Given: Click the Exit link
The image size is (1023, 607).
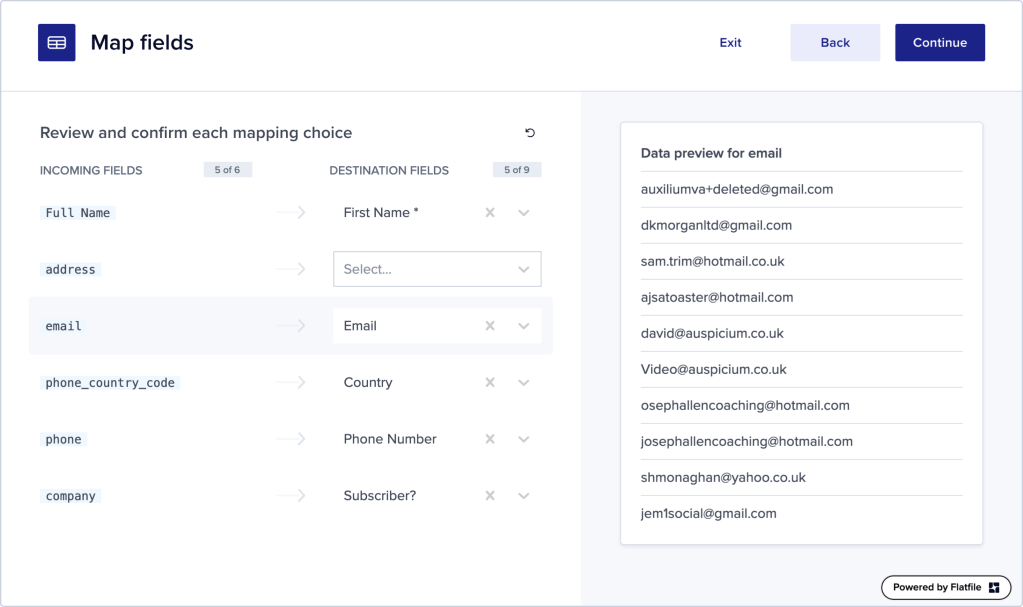Looking at the screenshot, I should click(731, 43).
